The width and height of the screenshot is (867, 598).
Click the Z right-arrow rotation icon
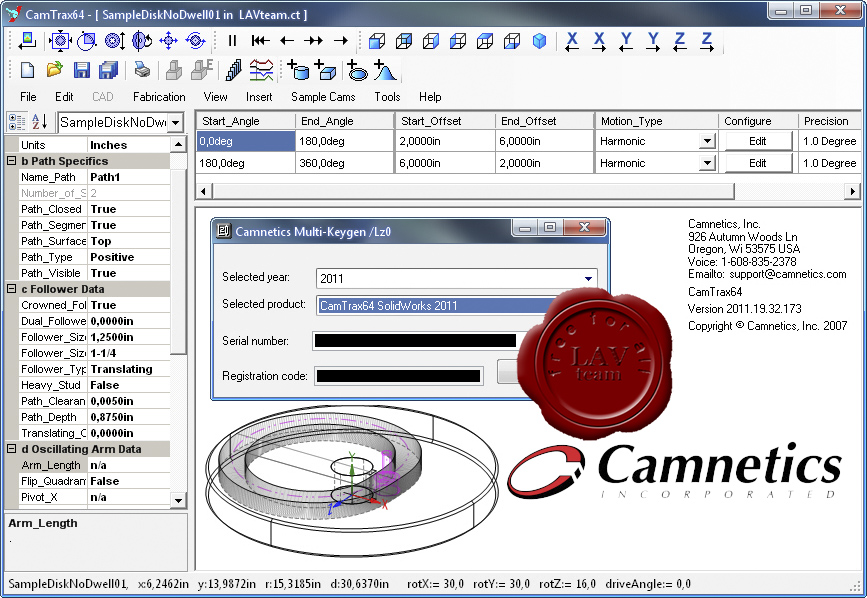tap(707, 41)
